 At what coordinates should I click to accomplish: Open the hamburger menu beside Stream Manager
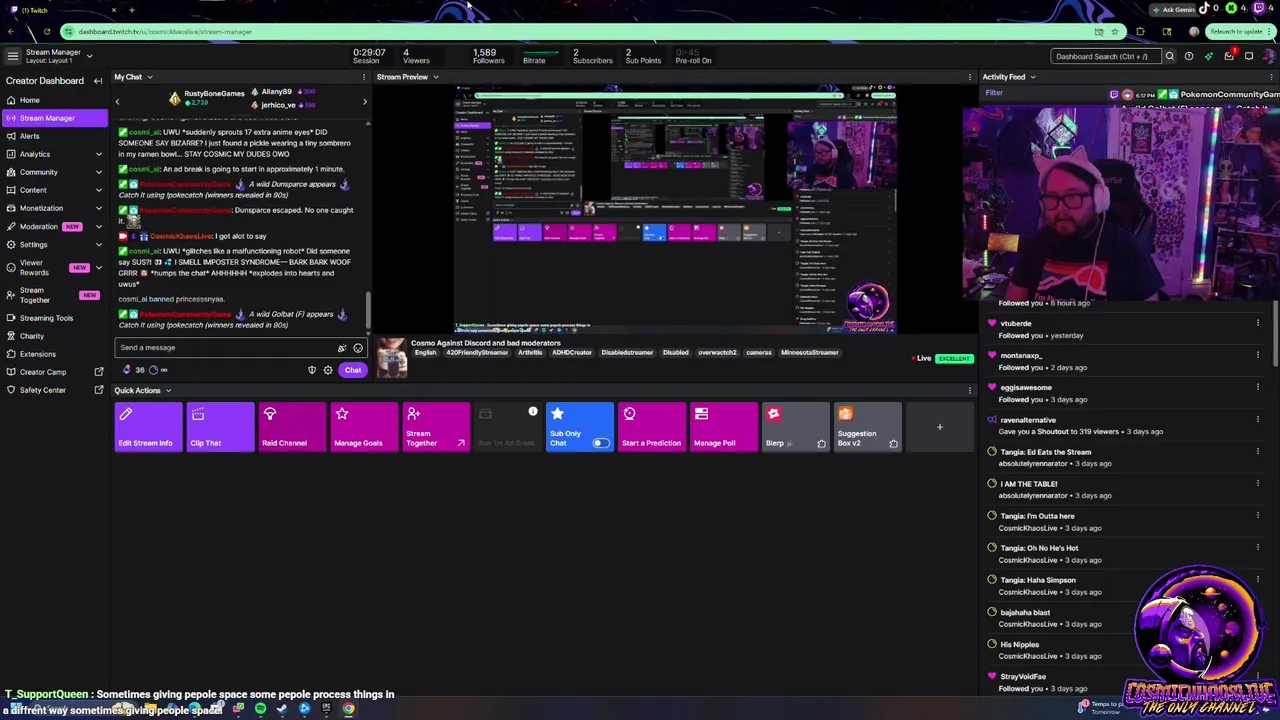tap(12, 56)
